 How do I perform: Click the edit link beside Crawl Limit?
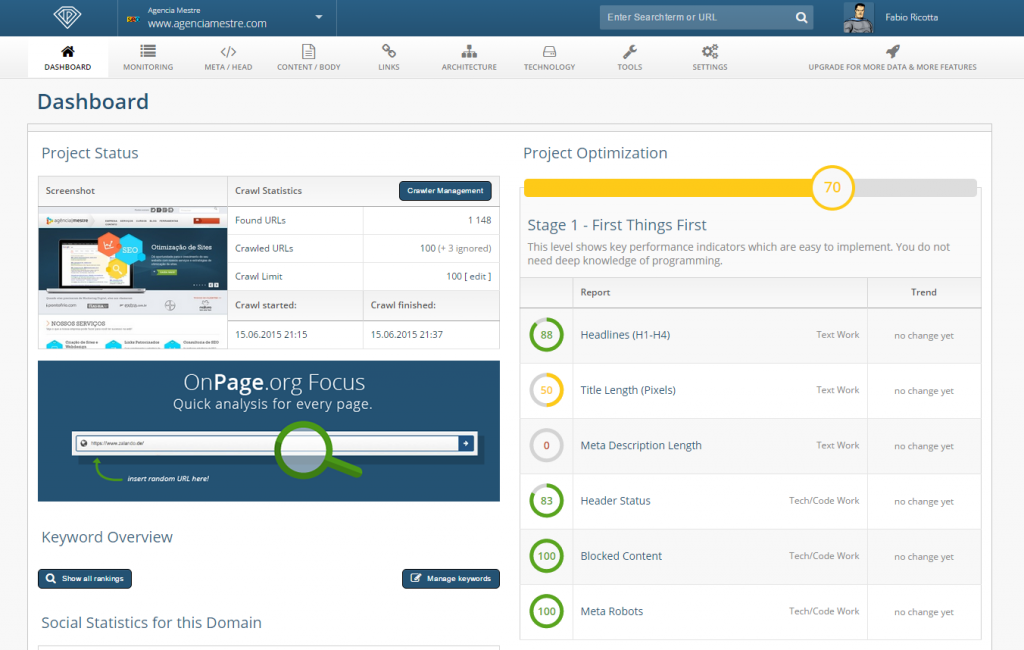point(477,276)
